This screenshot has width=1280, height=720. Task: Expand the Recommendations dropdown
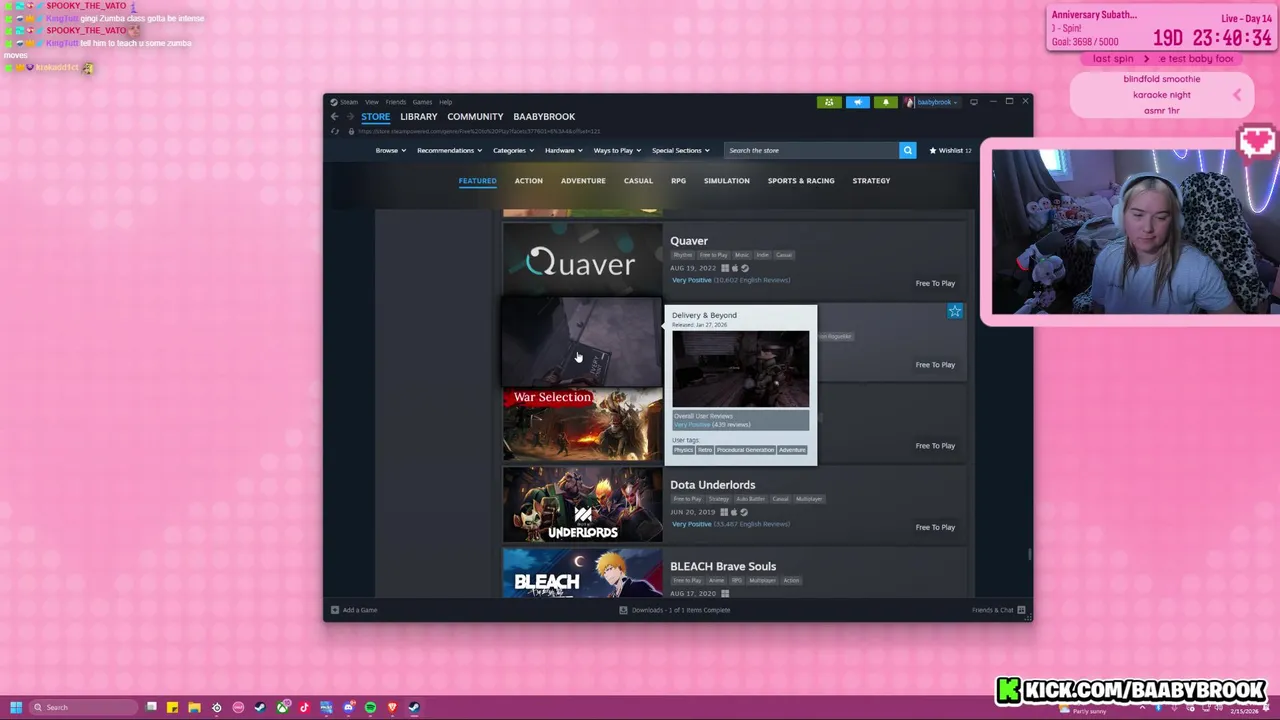[x=449, y=150]
